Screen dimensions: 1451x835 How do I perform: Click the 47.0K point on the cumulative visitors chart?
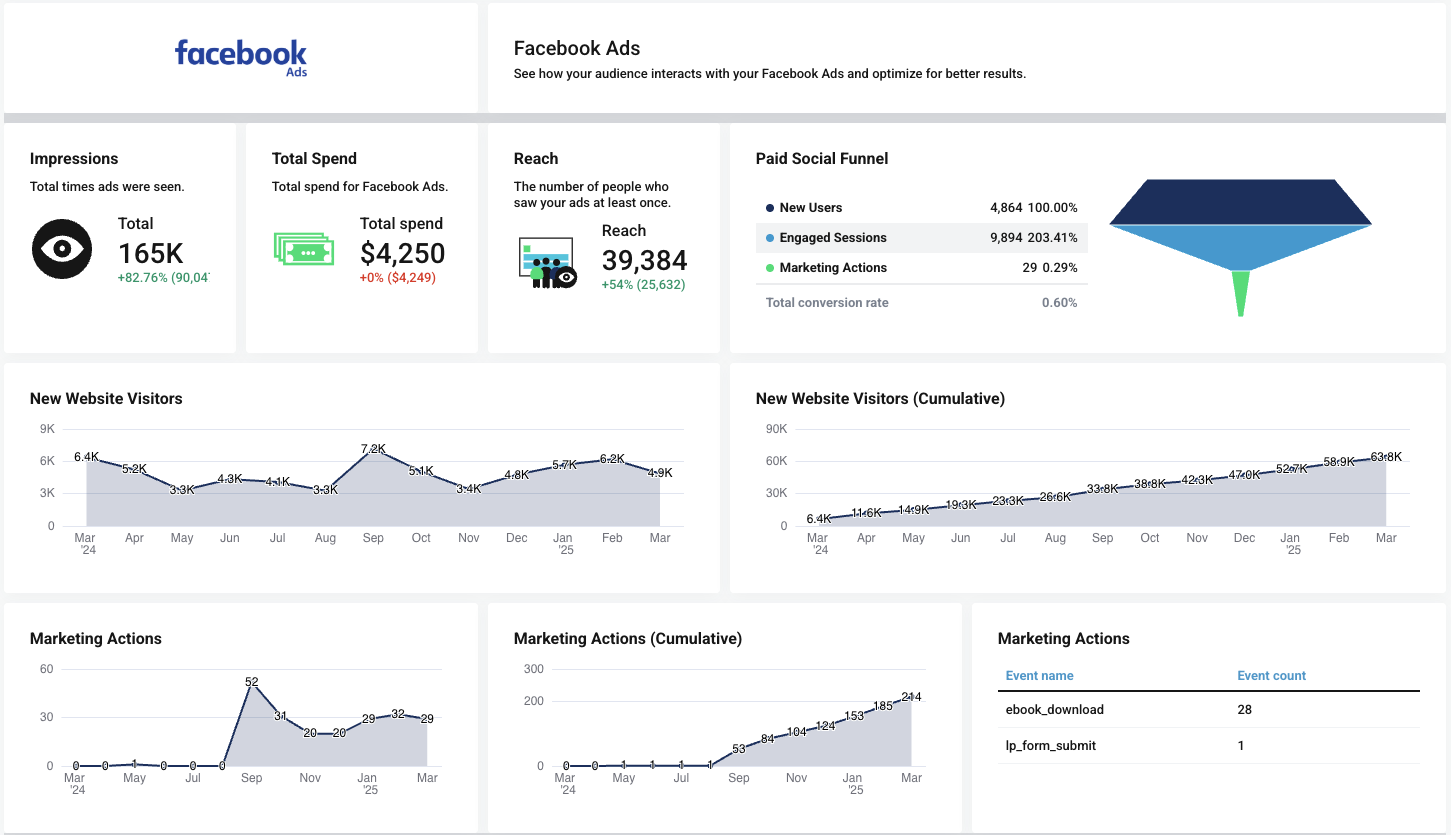1244,475
